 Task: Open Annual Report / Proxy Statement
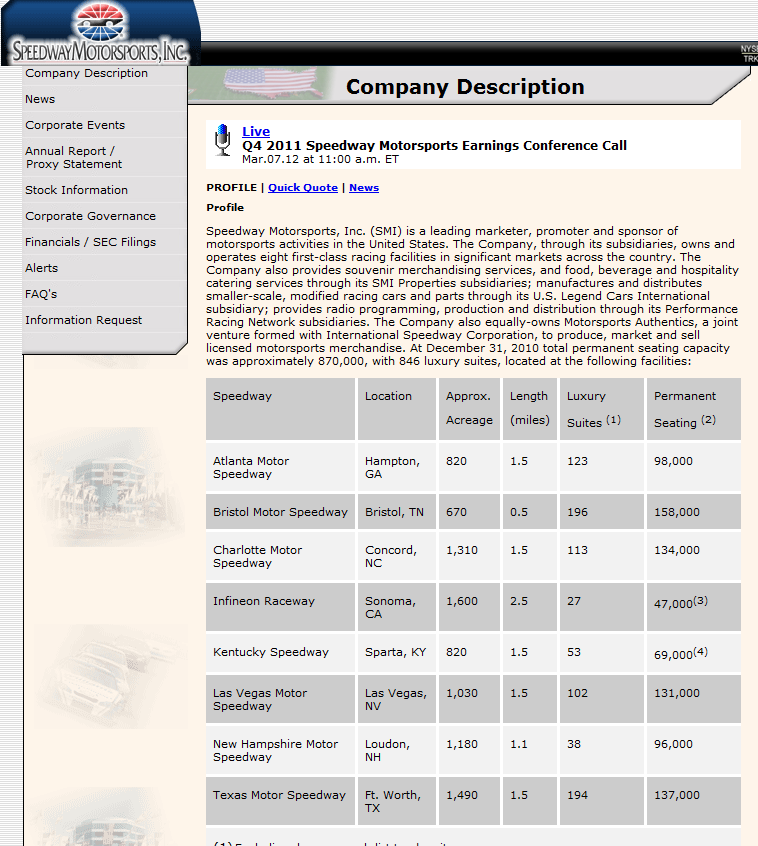[73, 158]
